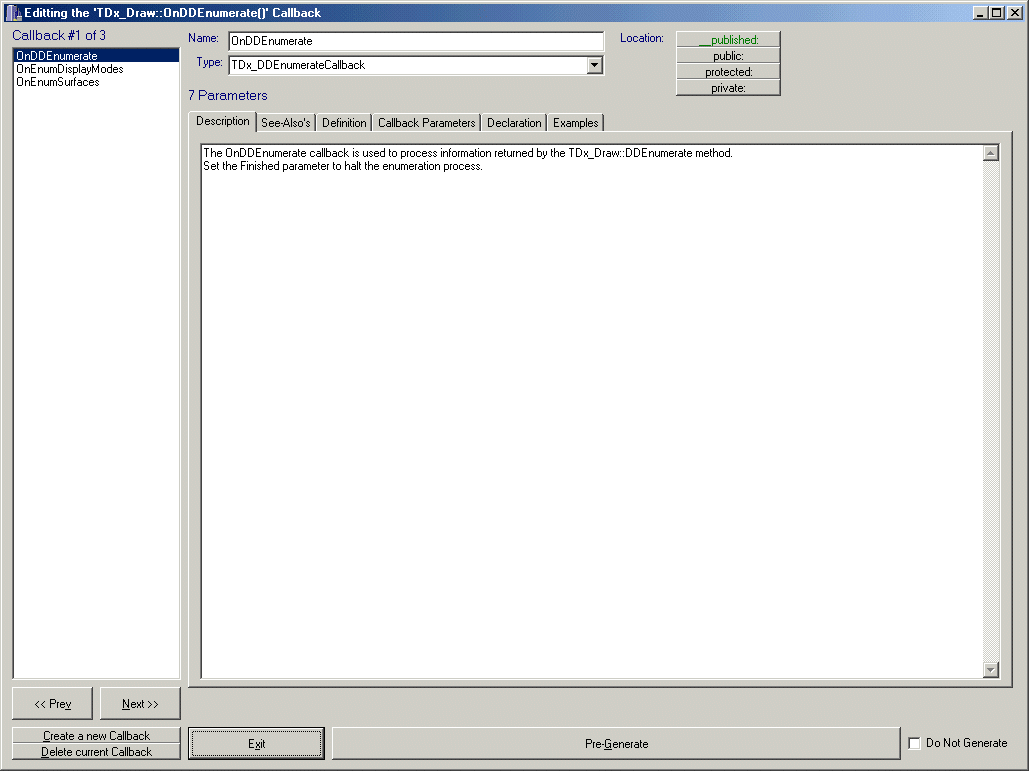
Task: Switch to the Callback Parameters tab
Action: click(x=426, y=123)
